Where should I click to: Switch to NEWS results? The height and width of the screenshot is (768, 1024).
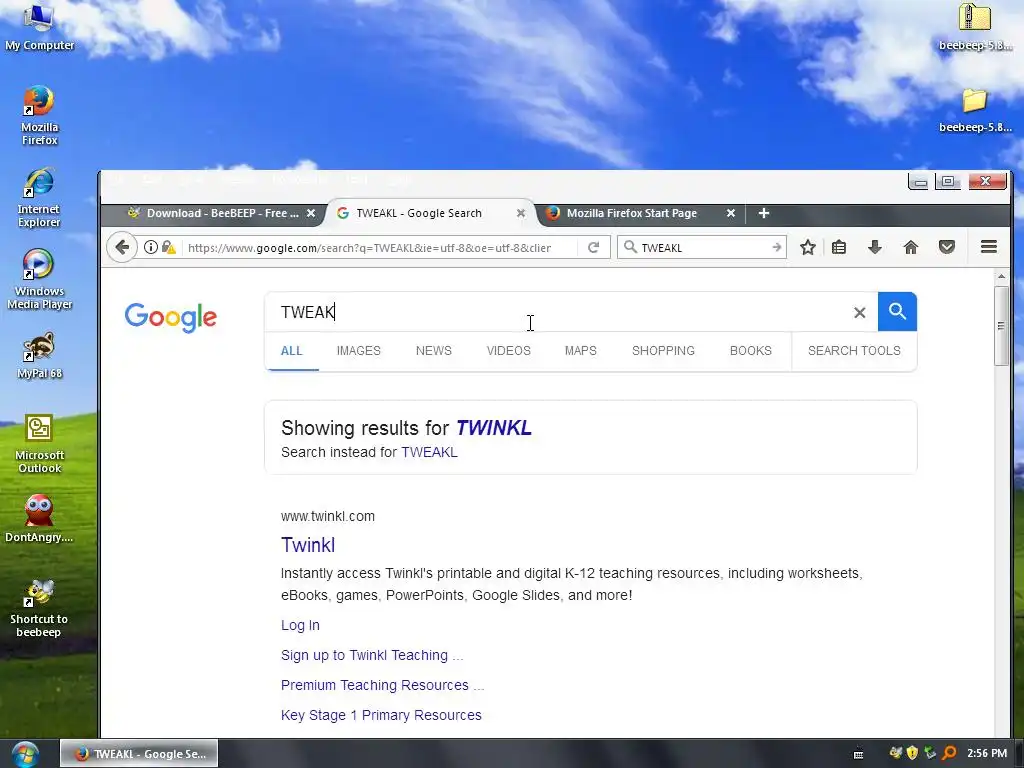pyautogui.click(x=434, y=351)
